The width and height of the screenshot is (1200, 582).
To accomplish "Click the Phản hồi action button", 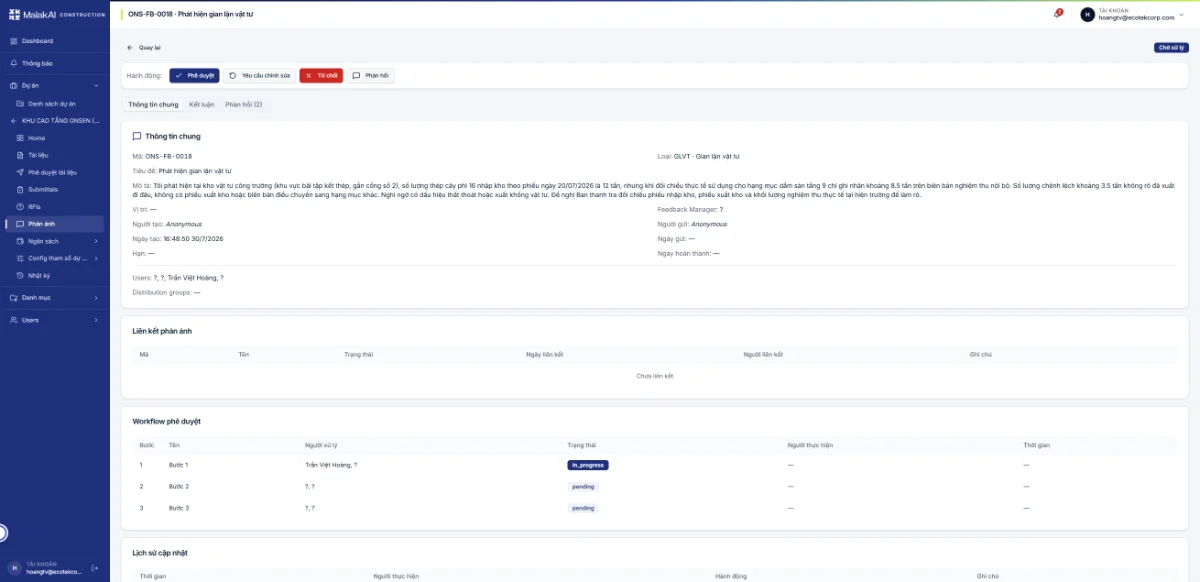I will (x=371, y=75).
